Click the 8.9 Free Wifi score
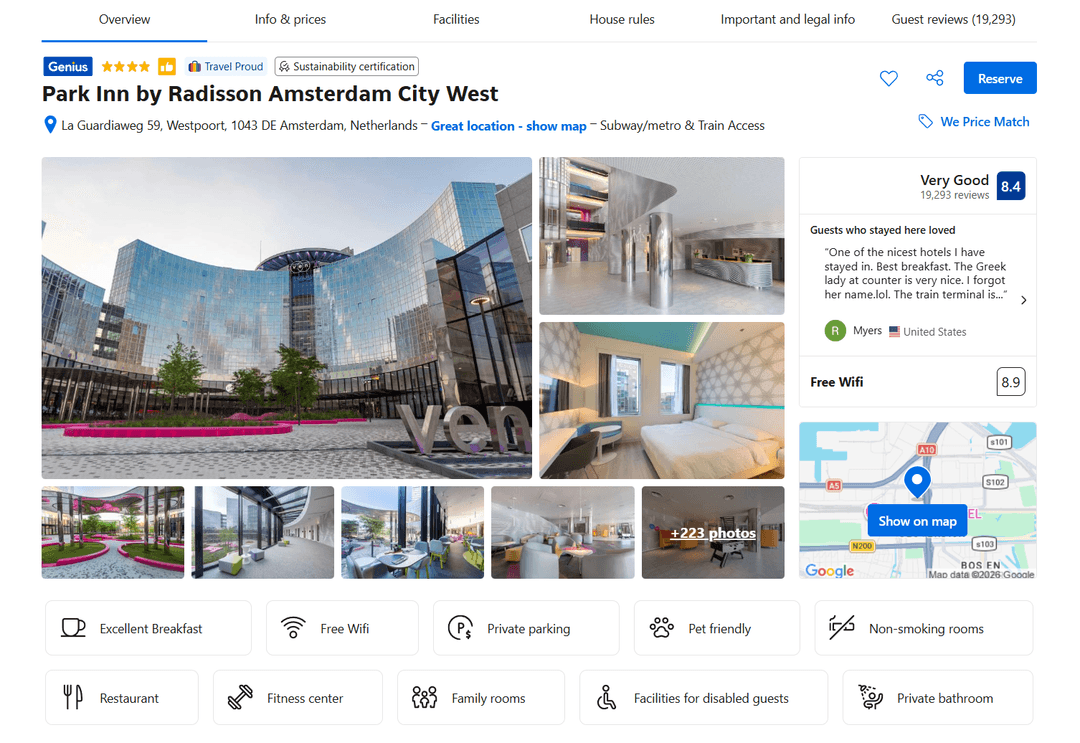Viewport: 1080px width, 743px height. coord(1010,381)
